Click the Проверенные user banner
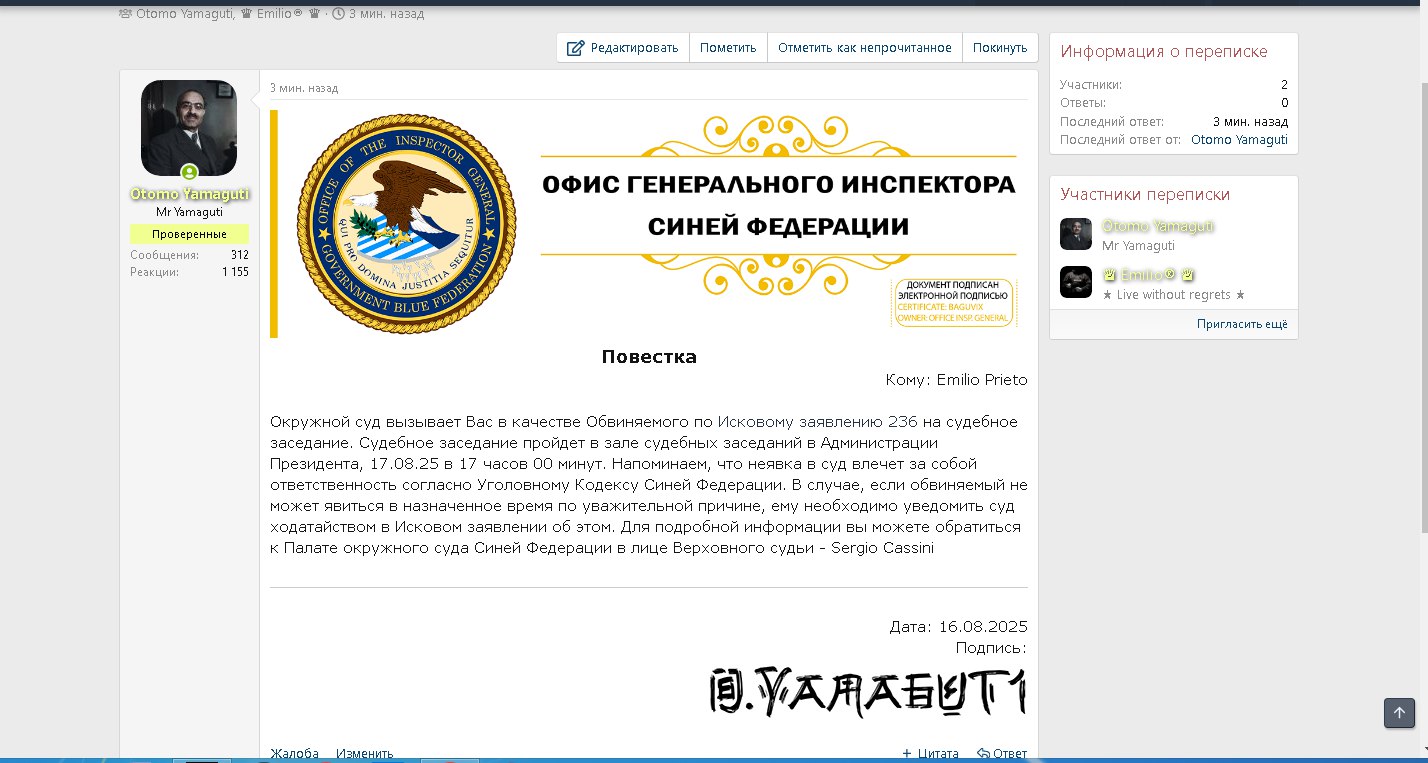 tap(189, 234)
